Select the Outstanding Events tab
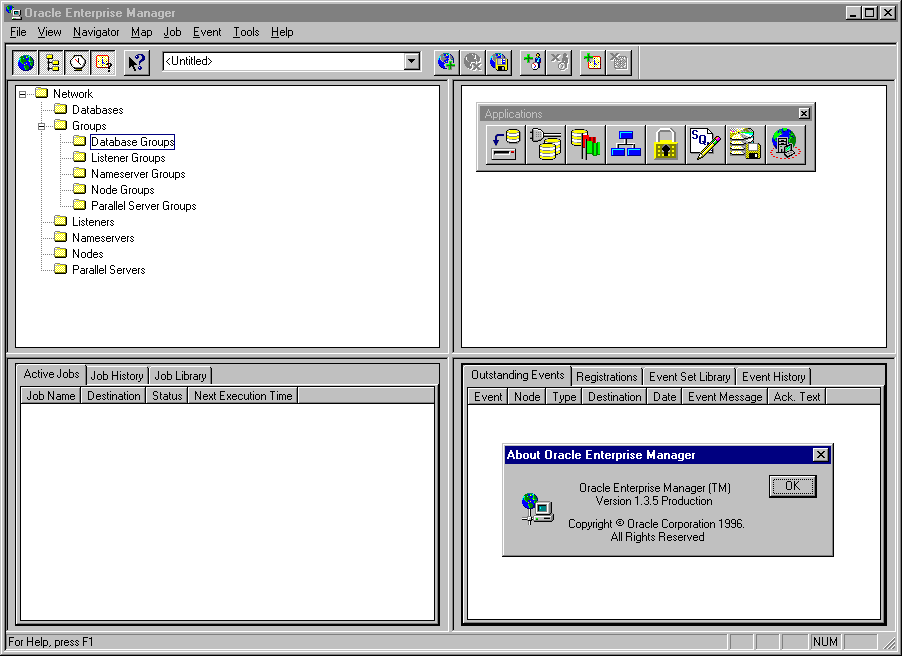The width and height of the screenshot is (902, 656). point(518,375)
